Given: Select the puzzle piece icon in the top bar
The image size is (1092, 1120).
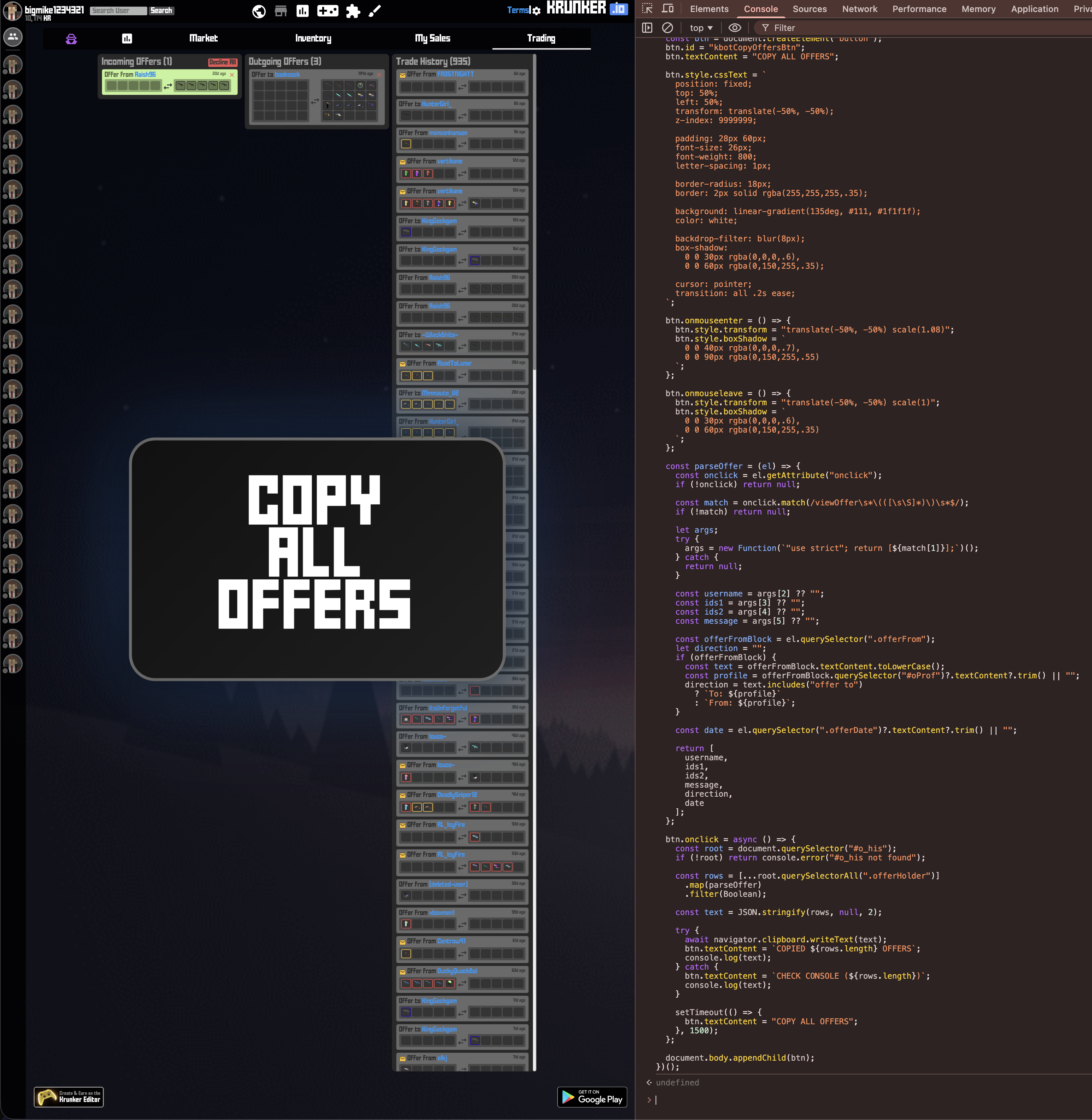Looking at the screenshot, I should coord(352,11).
